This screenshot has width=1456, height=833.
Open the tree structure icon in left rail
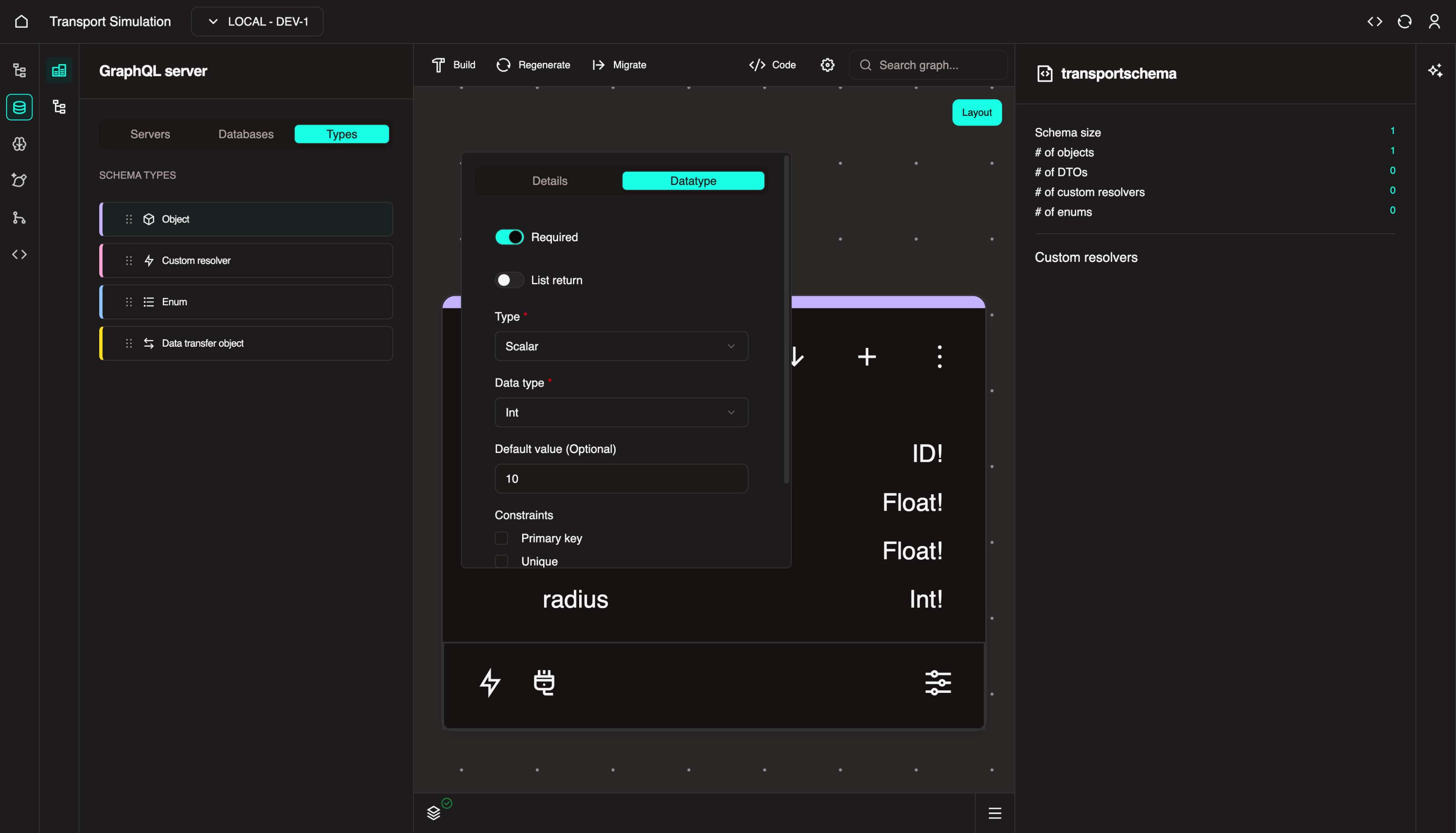tap(19, 70)
